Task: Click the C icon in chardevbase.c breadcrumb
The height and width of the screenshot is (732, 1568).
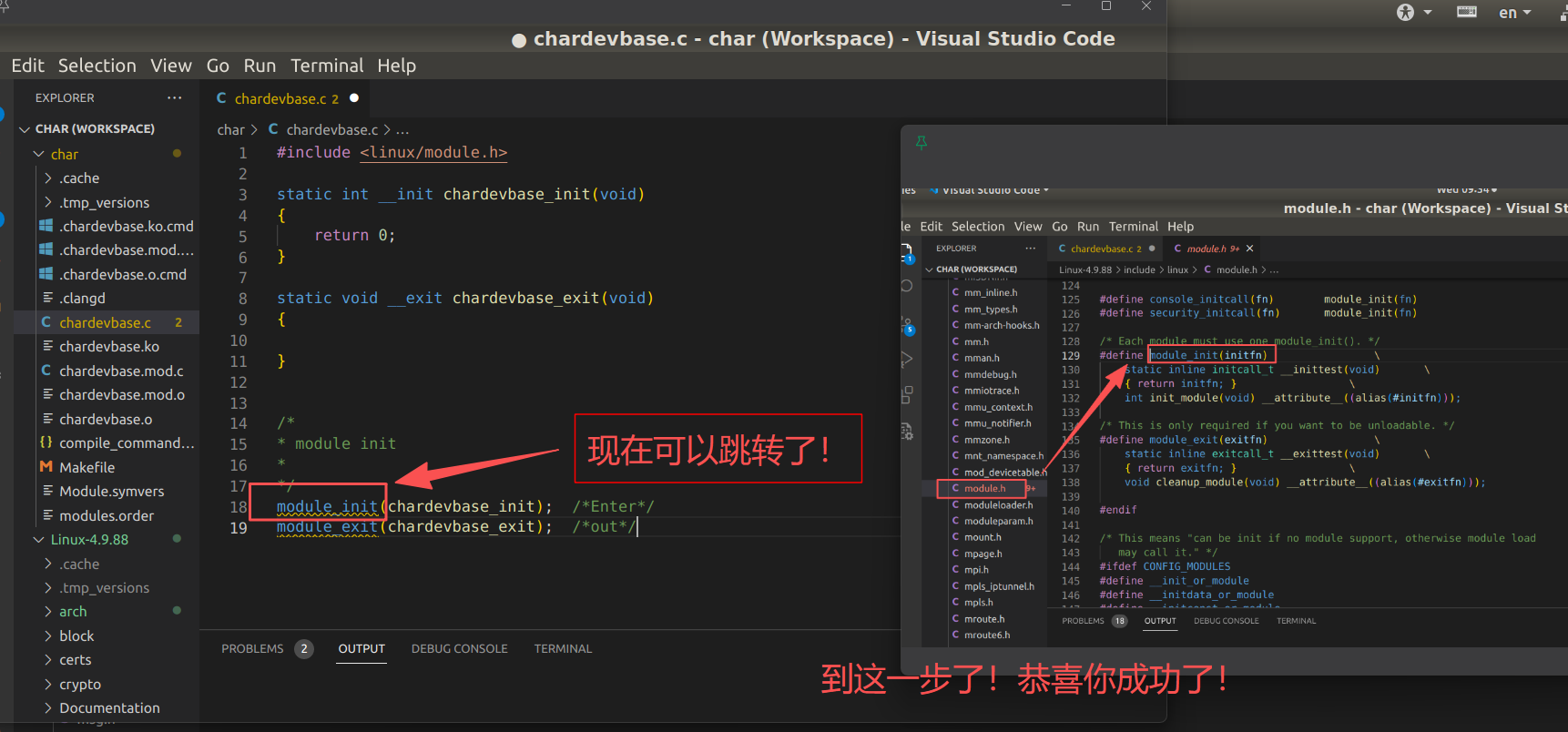Action: (273, 129)
